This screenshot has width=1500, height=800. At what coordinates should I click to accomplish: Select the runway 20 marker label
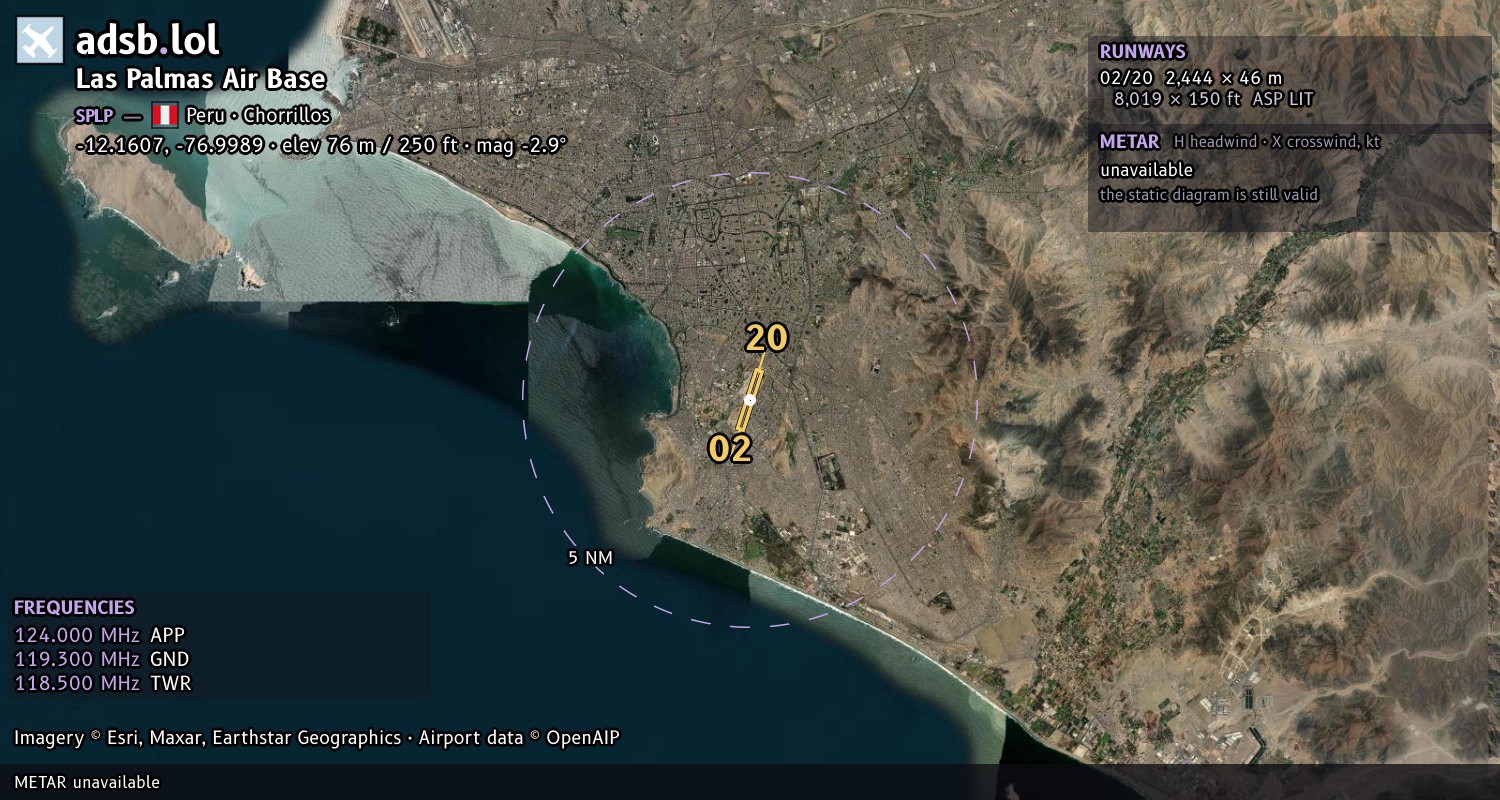pyautogui.click(x=767, y=339)
